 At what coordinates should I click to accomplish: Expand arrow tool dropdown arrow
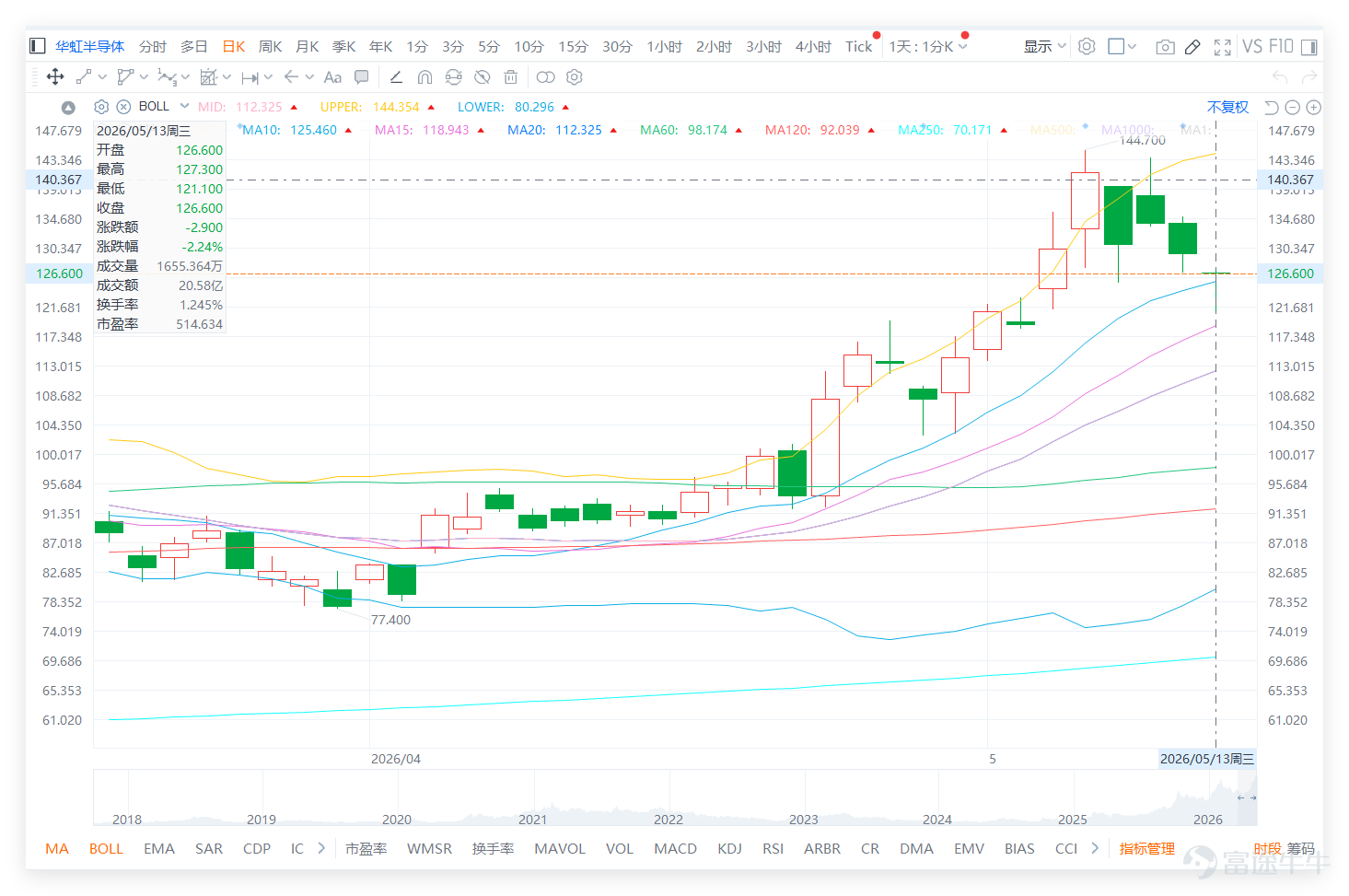click(309, 77)
